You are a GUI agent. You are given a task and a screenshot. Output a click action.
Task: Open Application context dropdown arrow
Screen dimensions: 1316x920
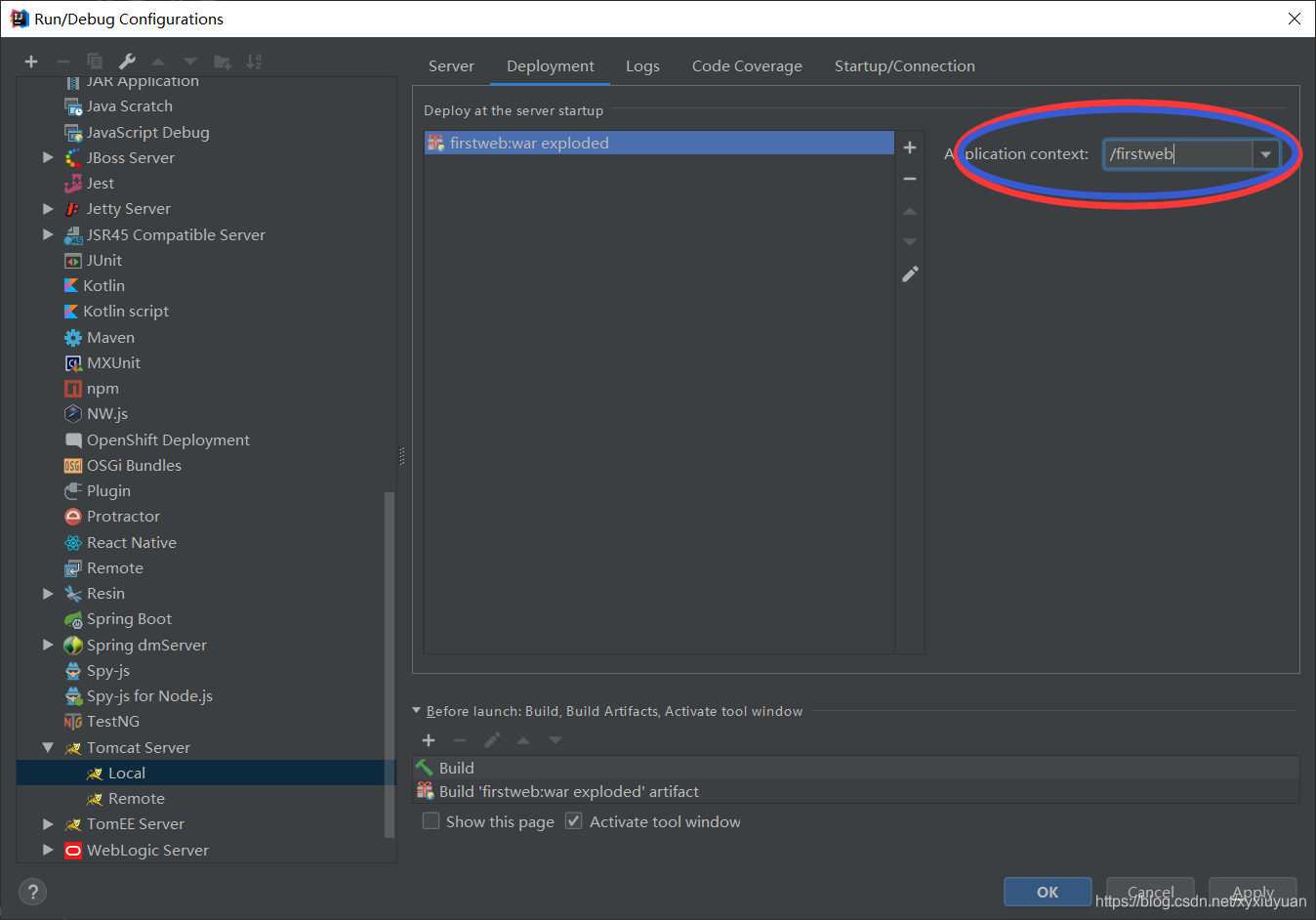[1265, 154]
